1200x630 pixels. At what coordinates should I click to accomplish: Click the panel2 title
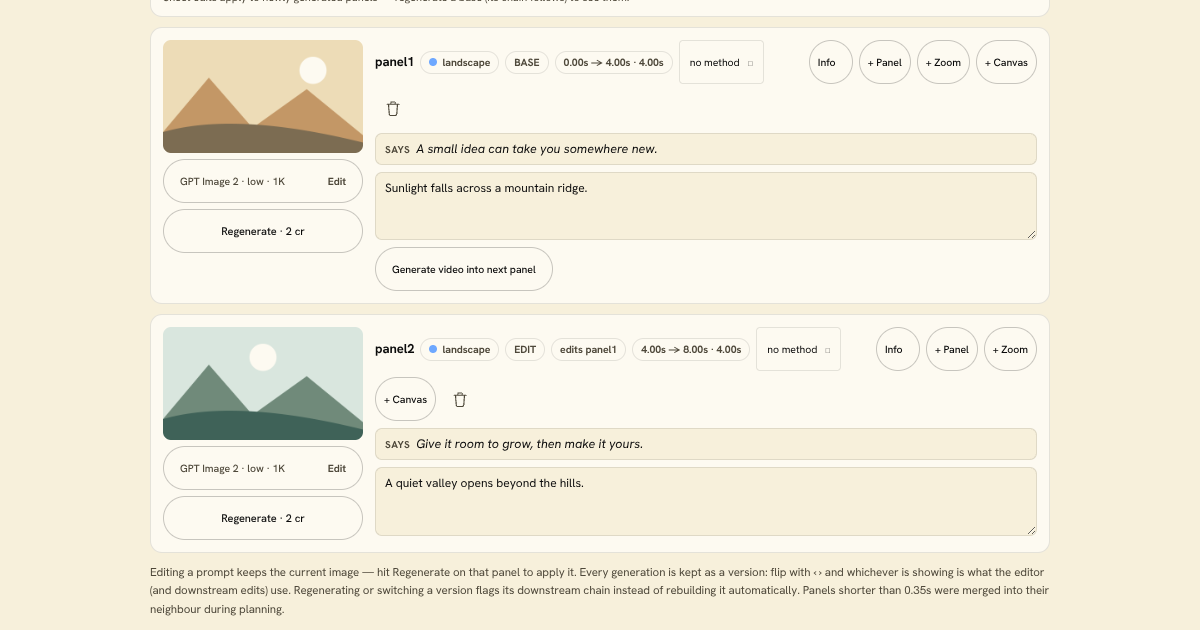pyautogui.click(x=394, y=349)
